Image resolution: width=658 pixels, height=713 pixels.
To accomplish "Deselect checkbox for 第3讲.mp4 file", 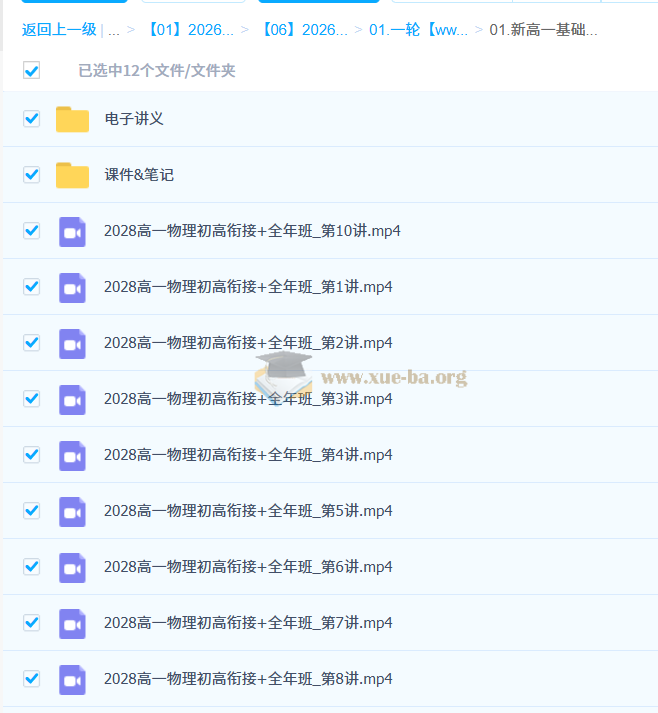I will click(31, 399).
